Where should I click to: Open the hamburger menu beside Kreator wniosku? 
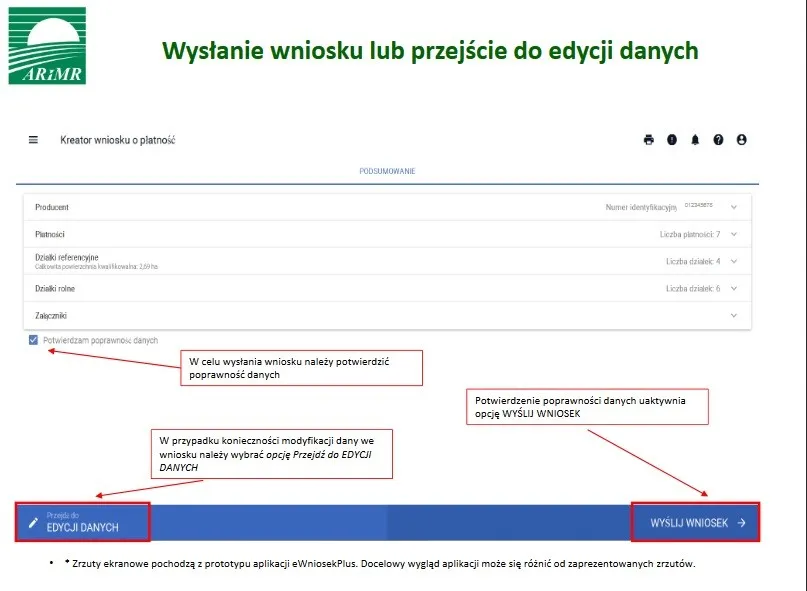pyautogui.click(x=33, y=140)
